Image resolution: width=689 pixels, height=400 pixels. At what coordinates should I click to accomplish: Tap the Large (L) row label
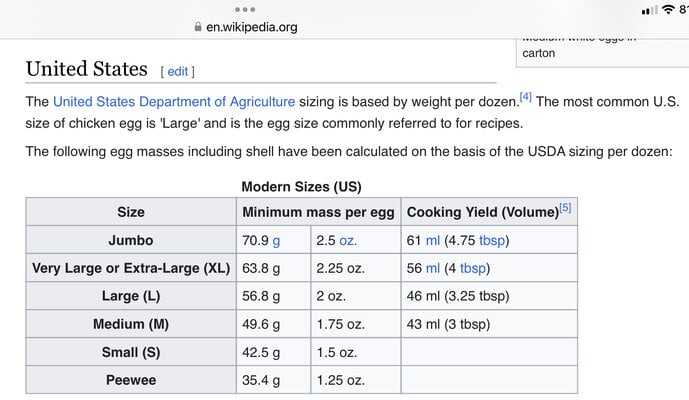point(131,296)
